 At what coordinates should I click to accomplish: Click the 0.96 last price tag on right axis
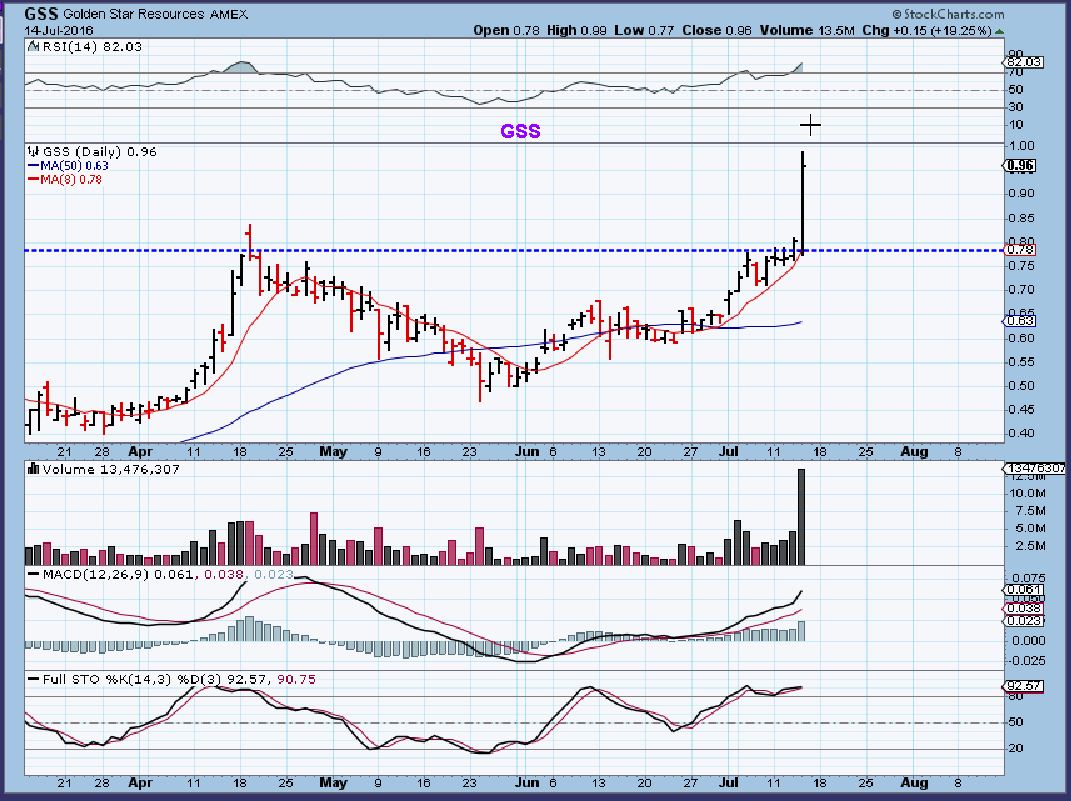pos(1021,166)
